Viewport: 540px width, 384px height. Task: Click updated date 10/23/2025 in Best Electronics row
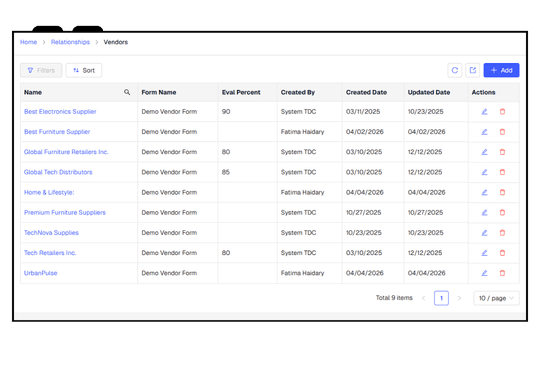point(426,112)
